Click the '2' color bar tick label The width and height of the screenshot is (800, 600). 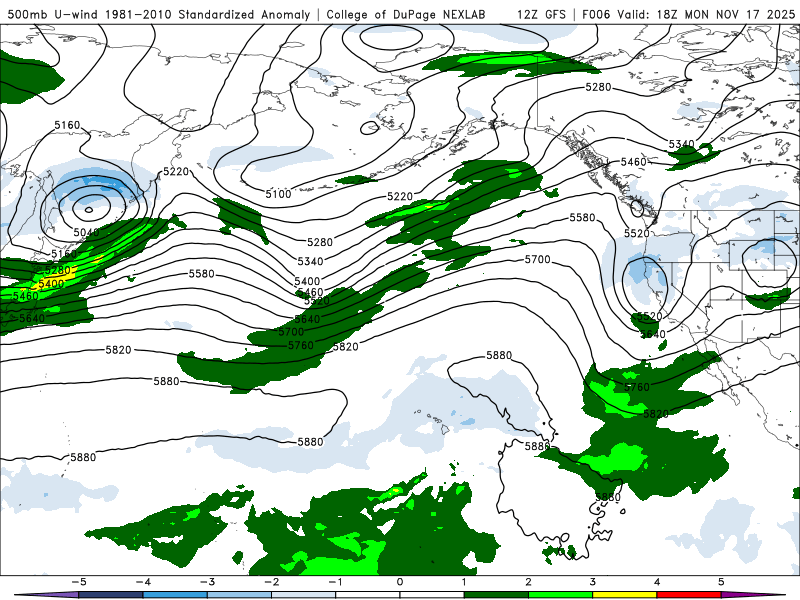tap(529, 582)
